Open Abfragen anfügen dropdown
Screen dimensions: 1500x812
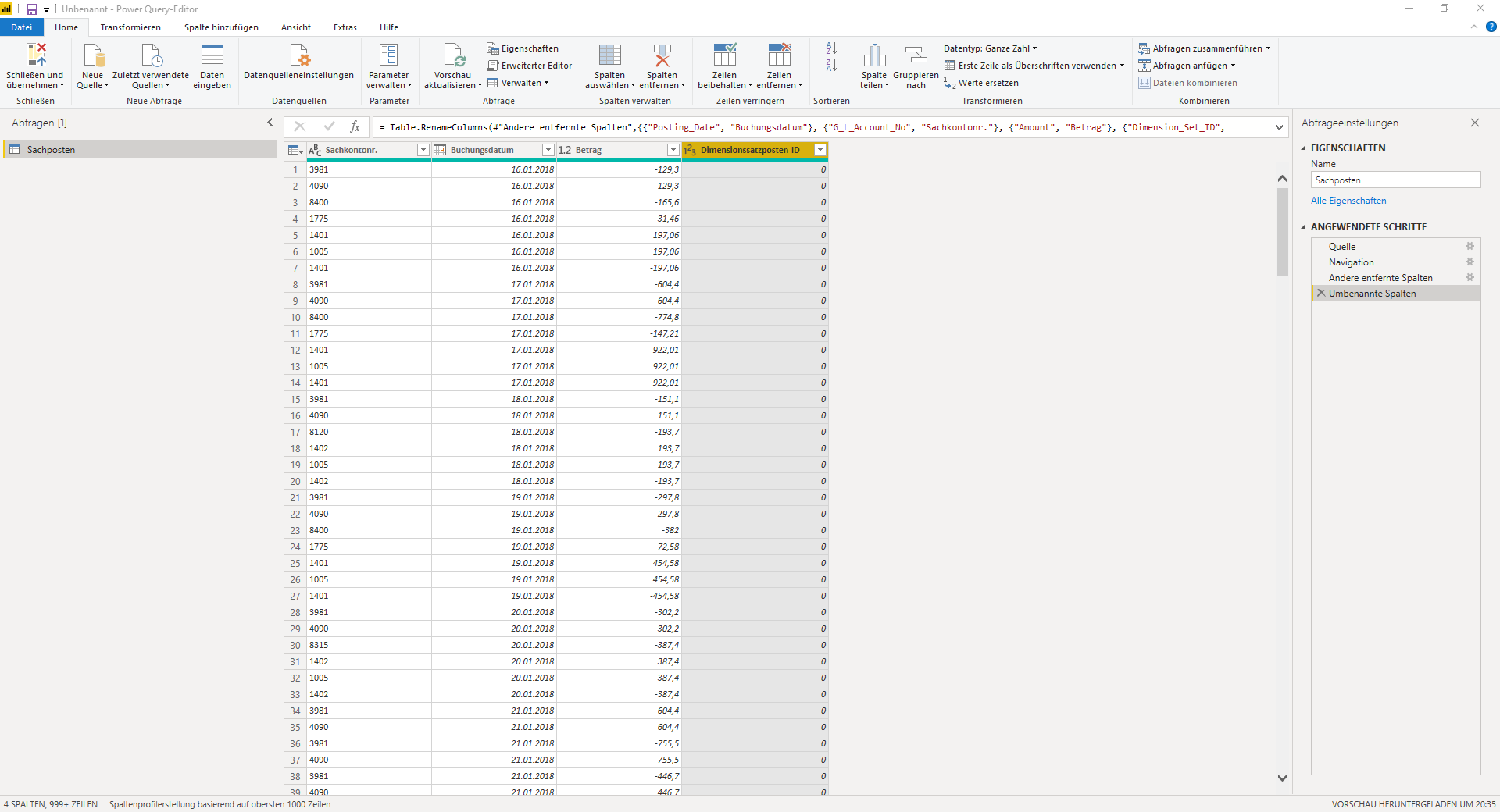tap(1187, 66)
